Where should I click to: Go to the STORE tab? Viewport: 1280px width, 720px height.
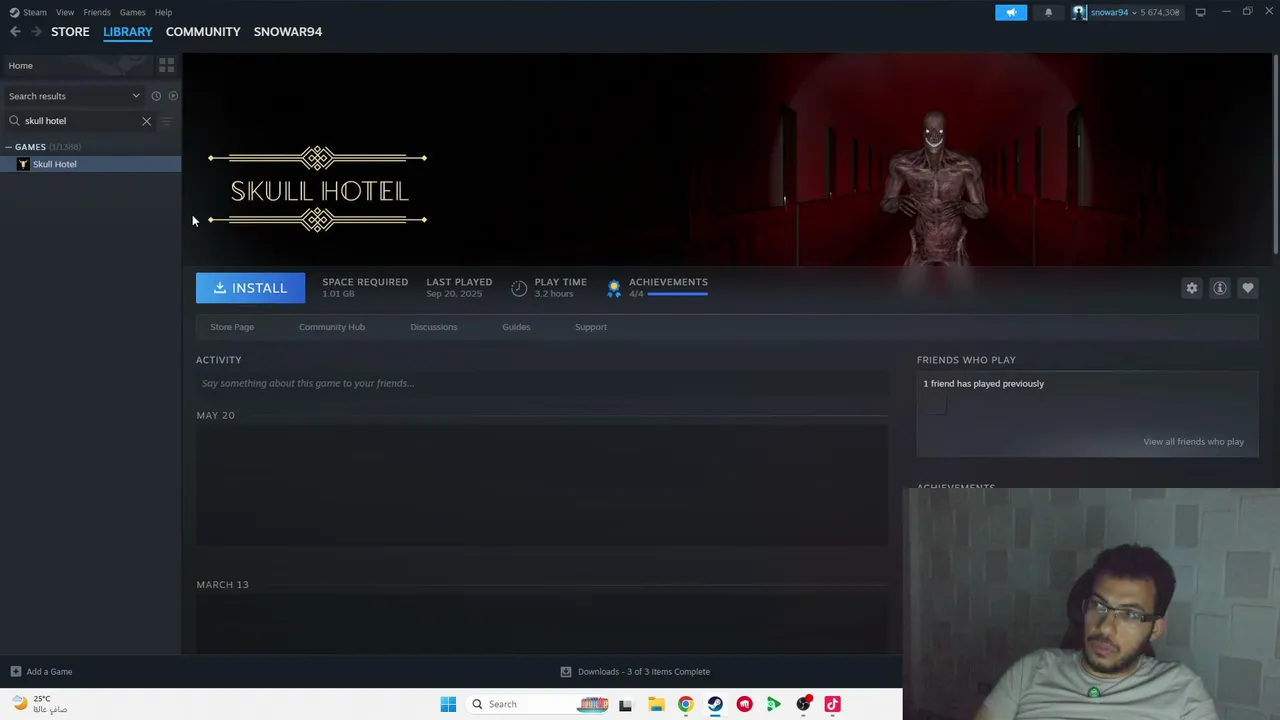(x=70, y=32)
